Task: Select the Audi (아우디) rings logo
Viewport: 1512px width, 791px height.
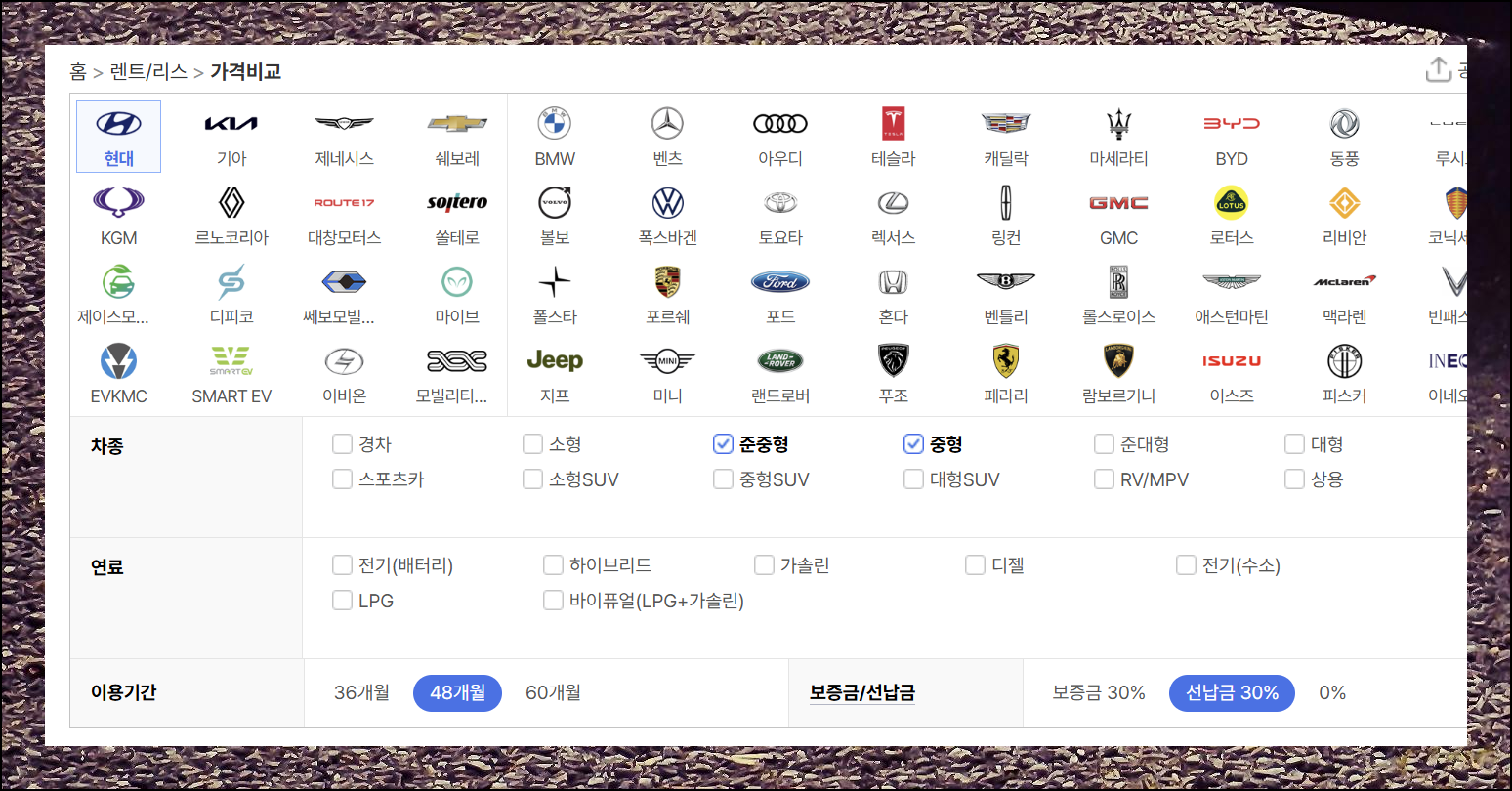Action: 780,124
